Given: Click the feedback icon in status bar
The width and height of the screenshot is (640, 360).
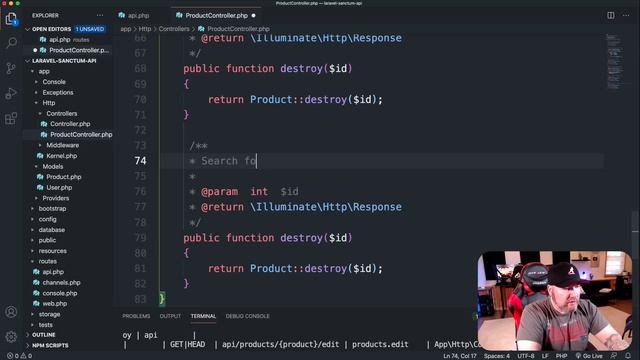Looking at the screenshot, I should click(x=613, y=356).
